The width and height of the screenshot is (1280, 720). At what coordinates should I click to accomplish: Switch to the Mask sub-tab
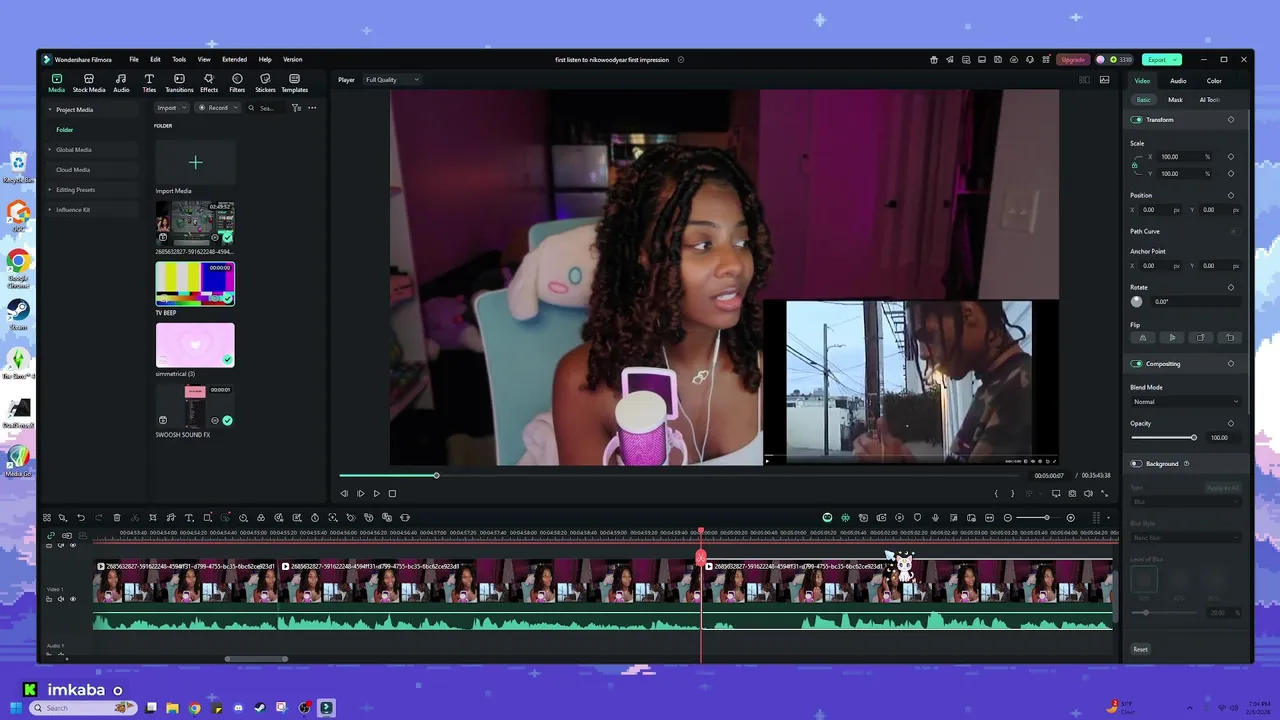pos(1175,100)
